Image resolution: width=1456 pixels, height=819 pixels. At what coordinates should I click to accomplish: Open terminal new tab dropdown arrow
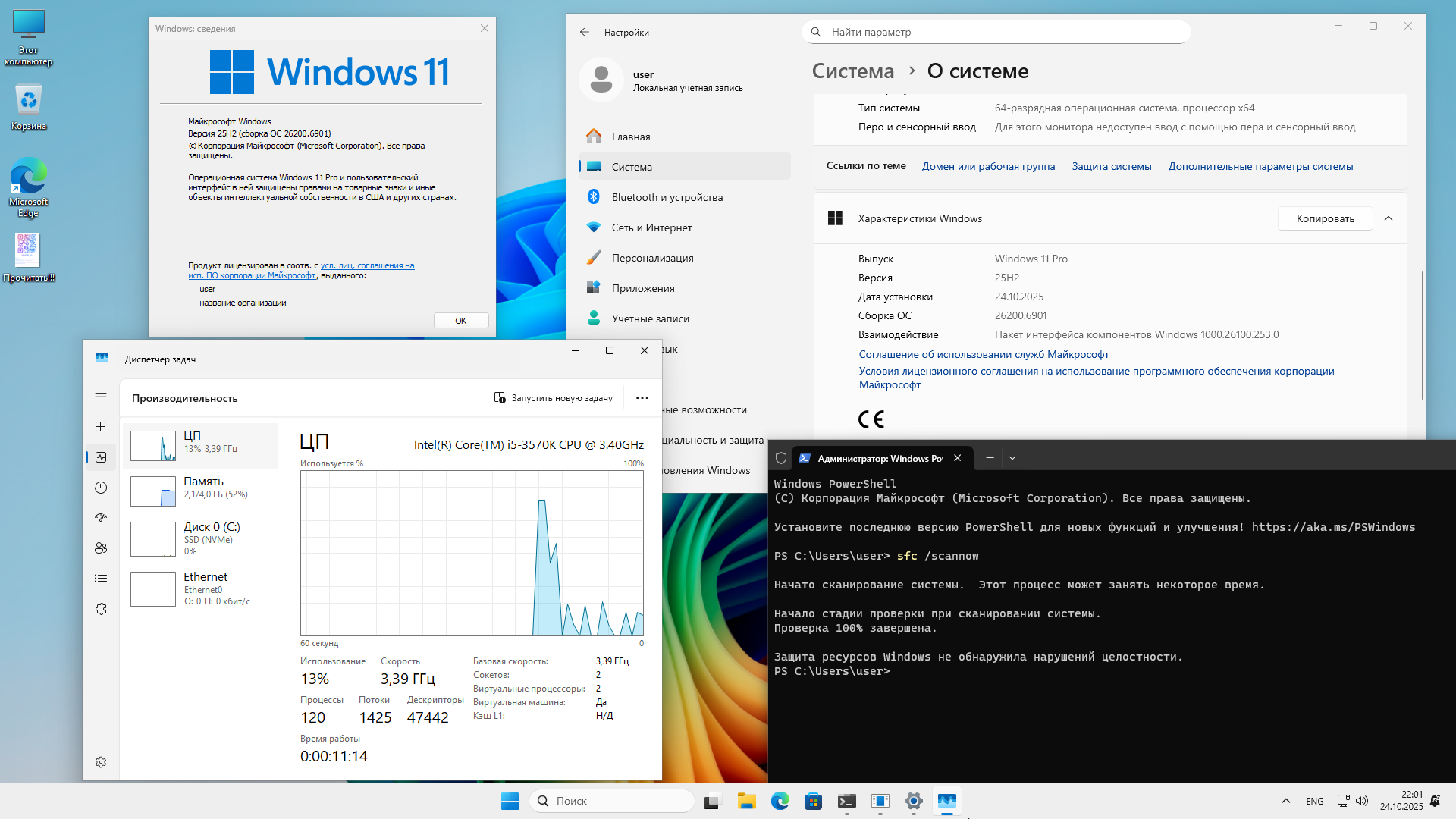coord(1012,458)
